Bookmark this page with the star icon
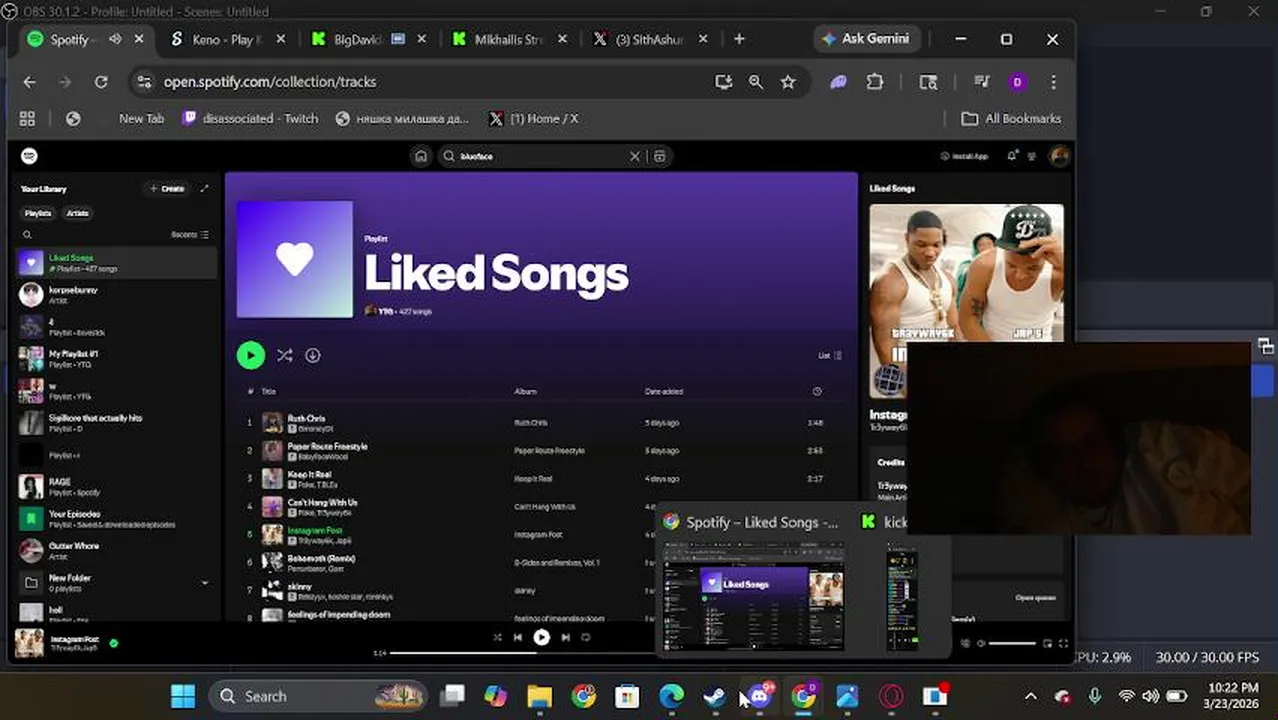The image size is (1278, 720). tap(788, 82)
